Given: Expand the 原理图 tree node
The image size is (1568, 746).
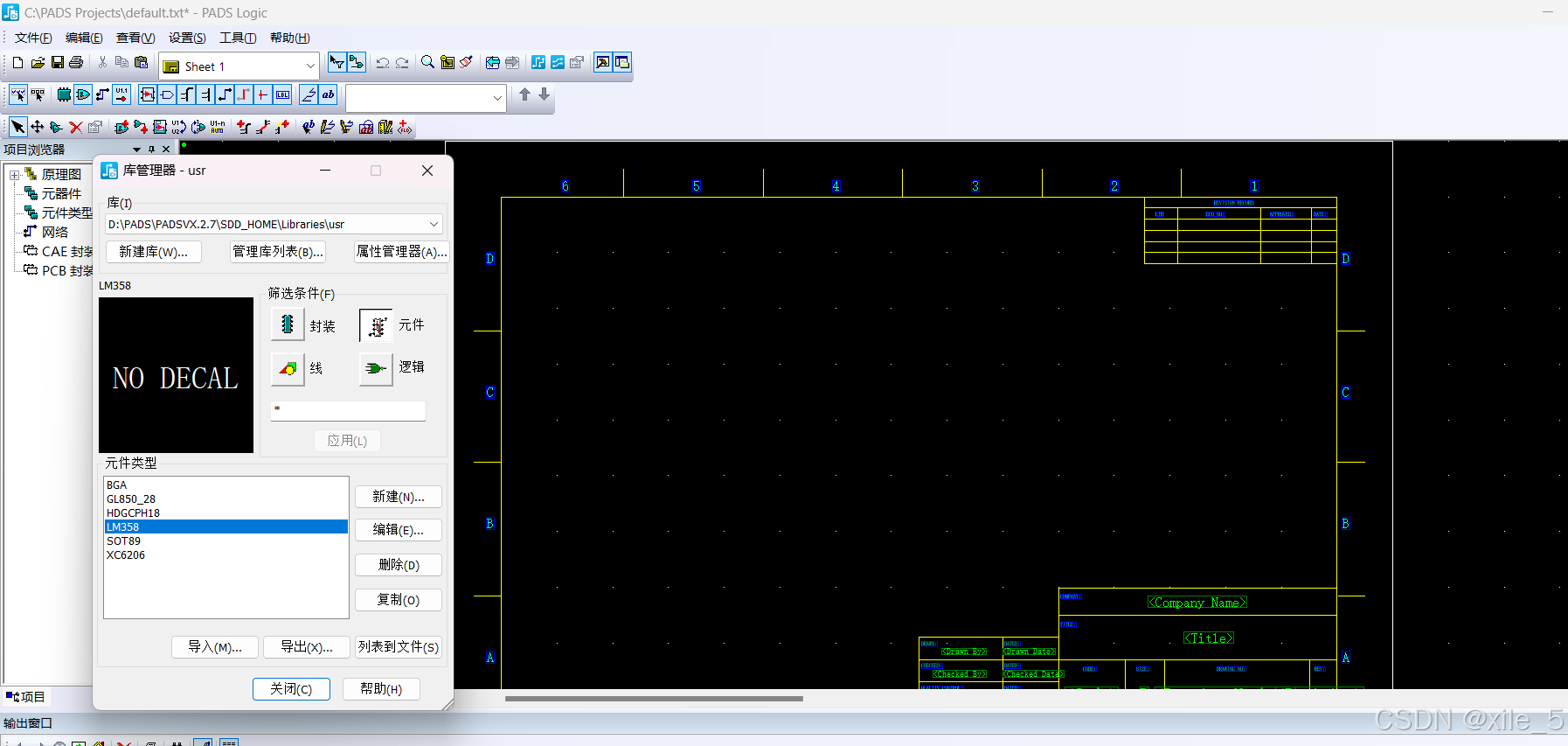Looking at the screenshot, I should [15, 175].
